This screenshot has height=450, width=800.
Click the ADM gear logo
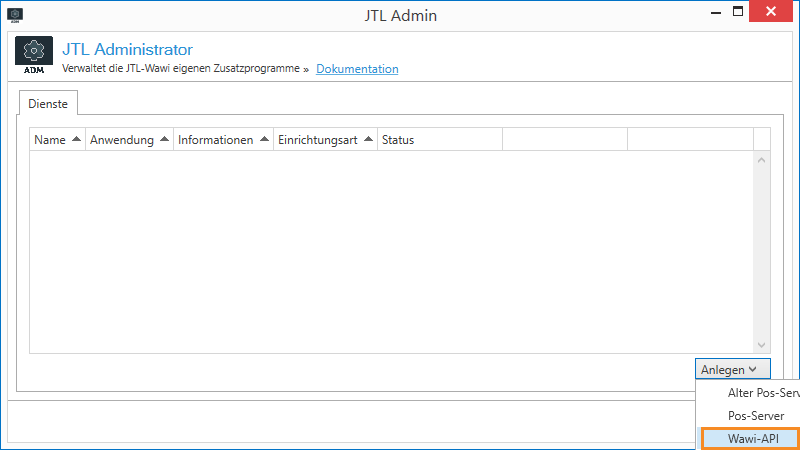34,56
